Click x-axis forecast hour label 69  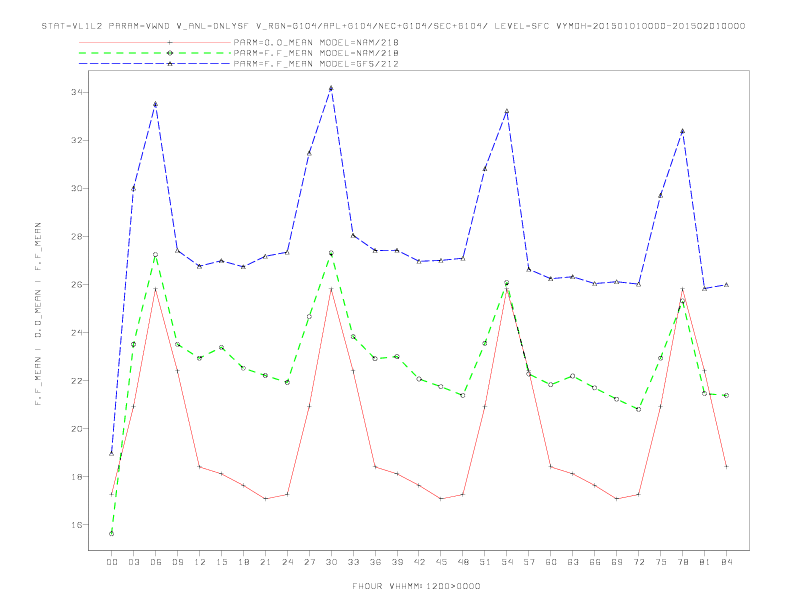click(x=617, y=562)
